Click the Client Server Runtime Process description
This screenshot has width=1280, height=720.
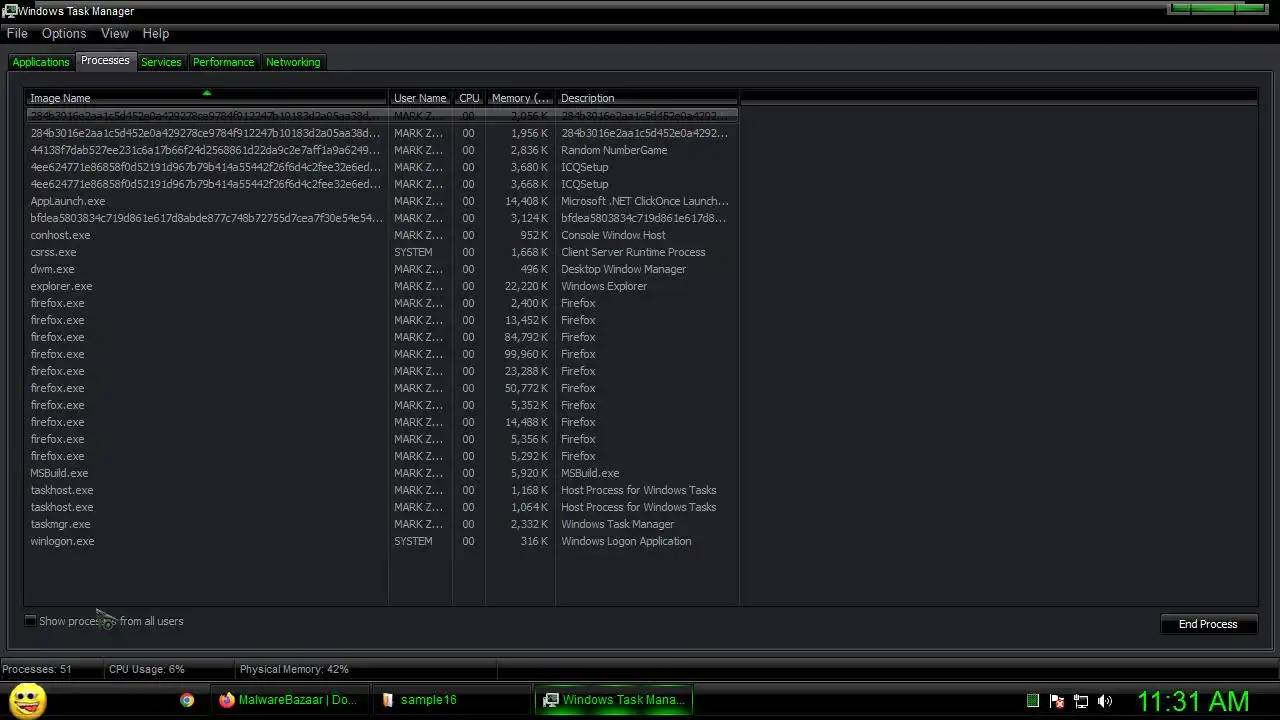(633, 252)
